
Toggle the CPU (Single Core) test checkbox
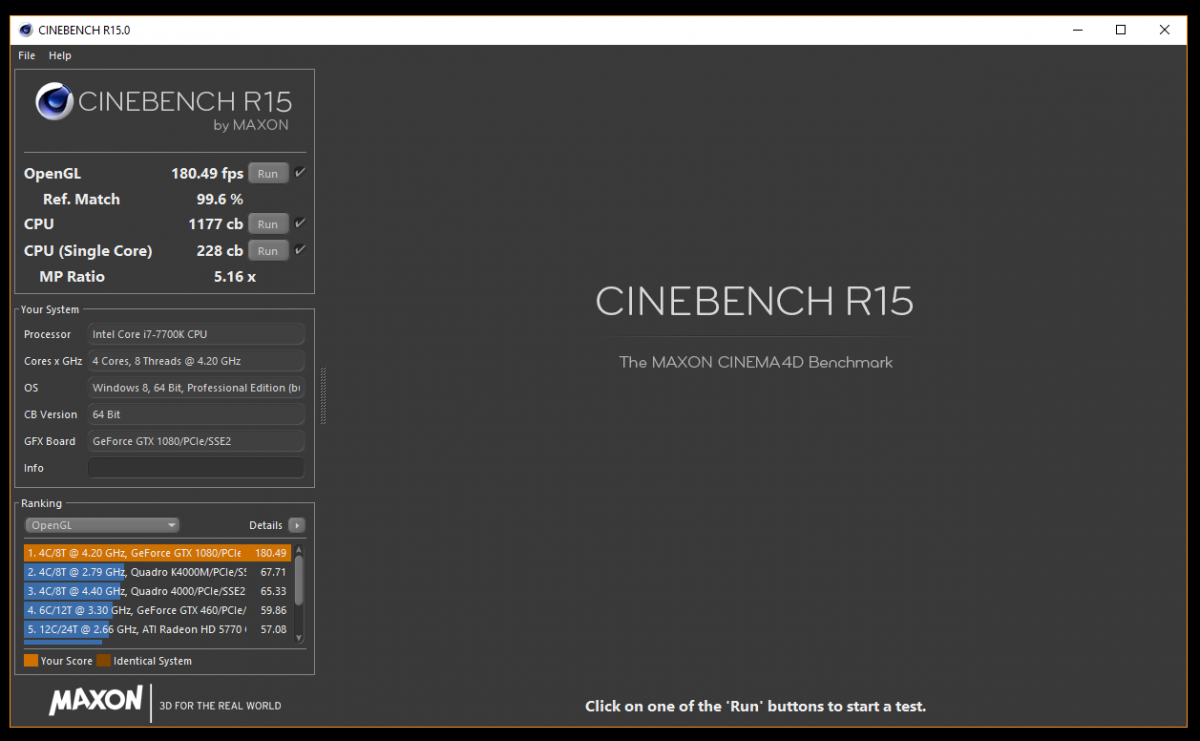point(300,250)
